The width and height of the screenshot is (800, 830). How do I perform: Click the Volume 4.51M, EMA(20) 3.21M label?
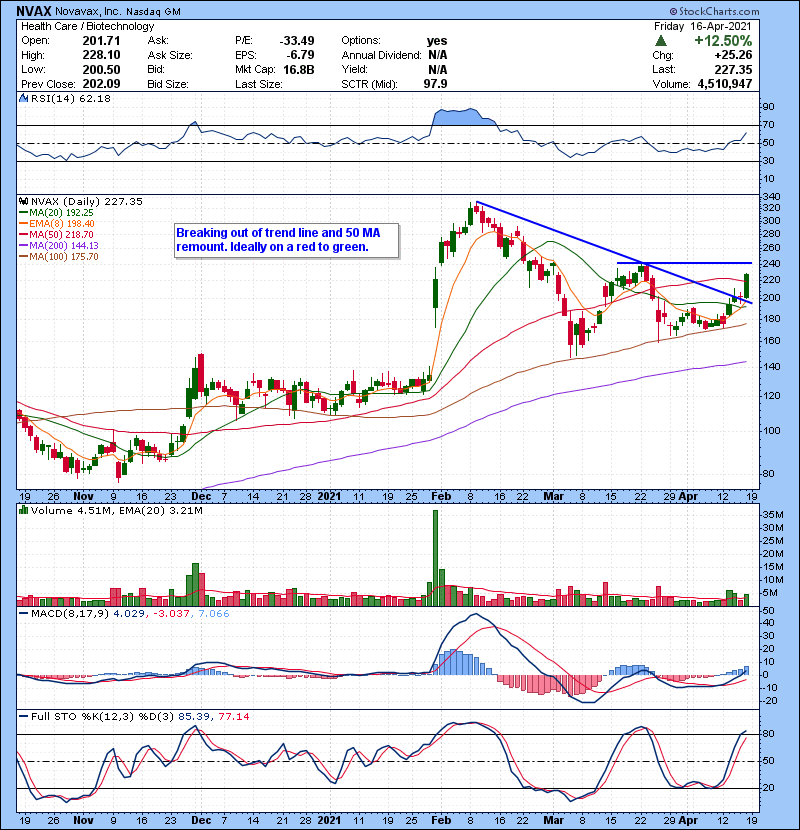116,511
